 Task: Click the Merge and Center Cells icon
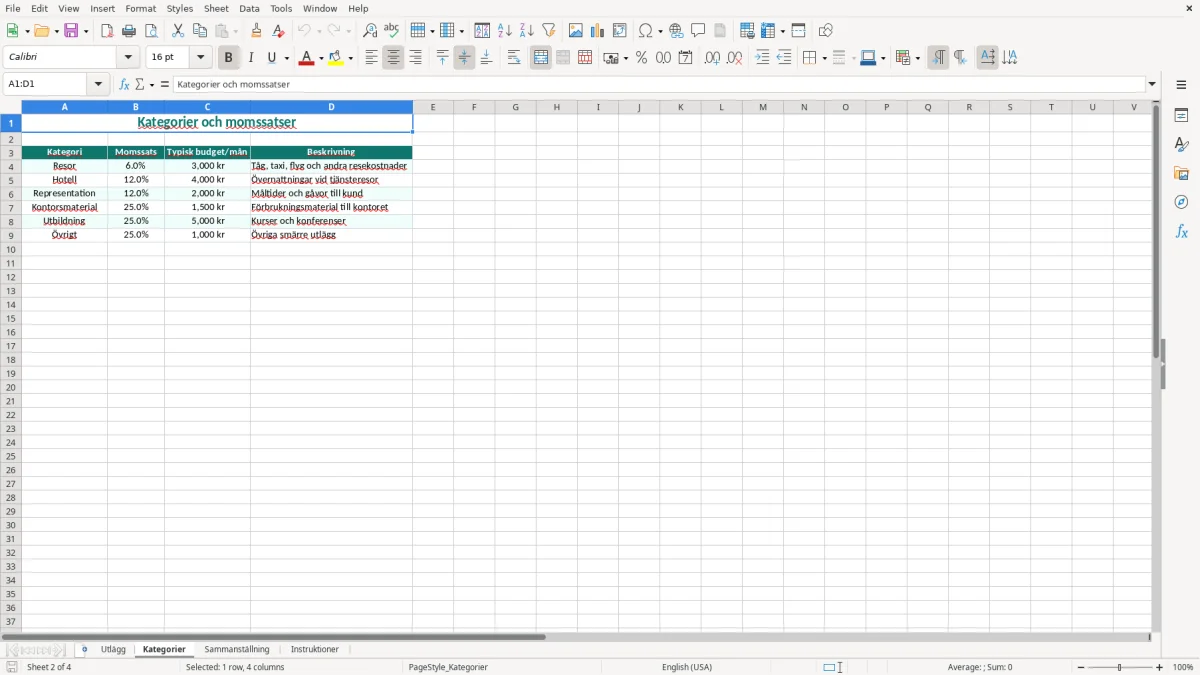point(541,58)
